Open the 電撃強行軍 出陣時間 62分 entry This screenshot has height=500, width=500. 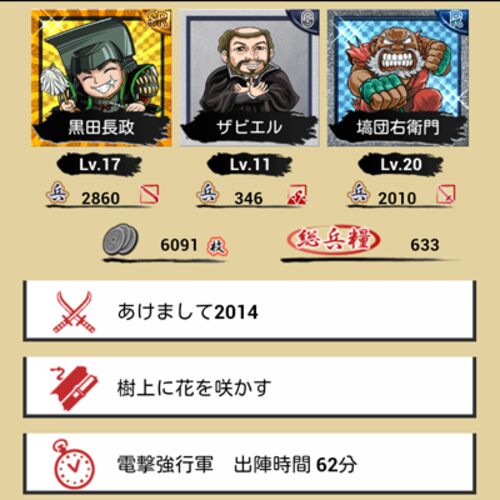pos(250,464)
